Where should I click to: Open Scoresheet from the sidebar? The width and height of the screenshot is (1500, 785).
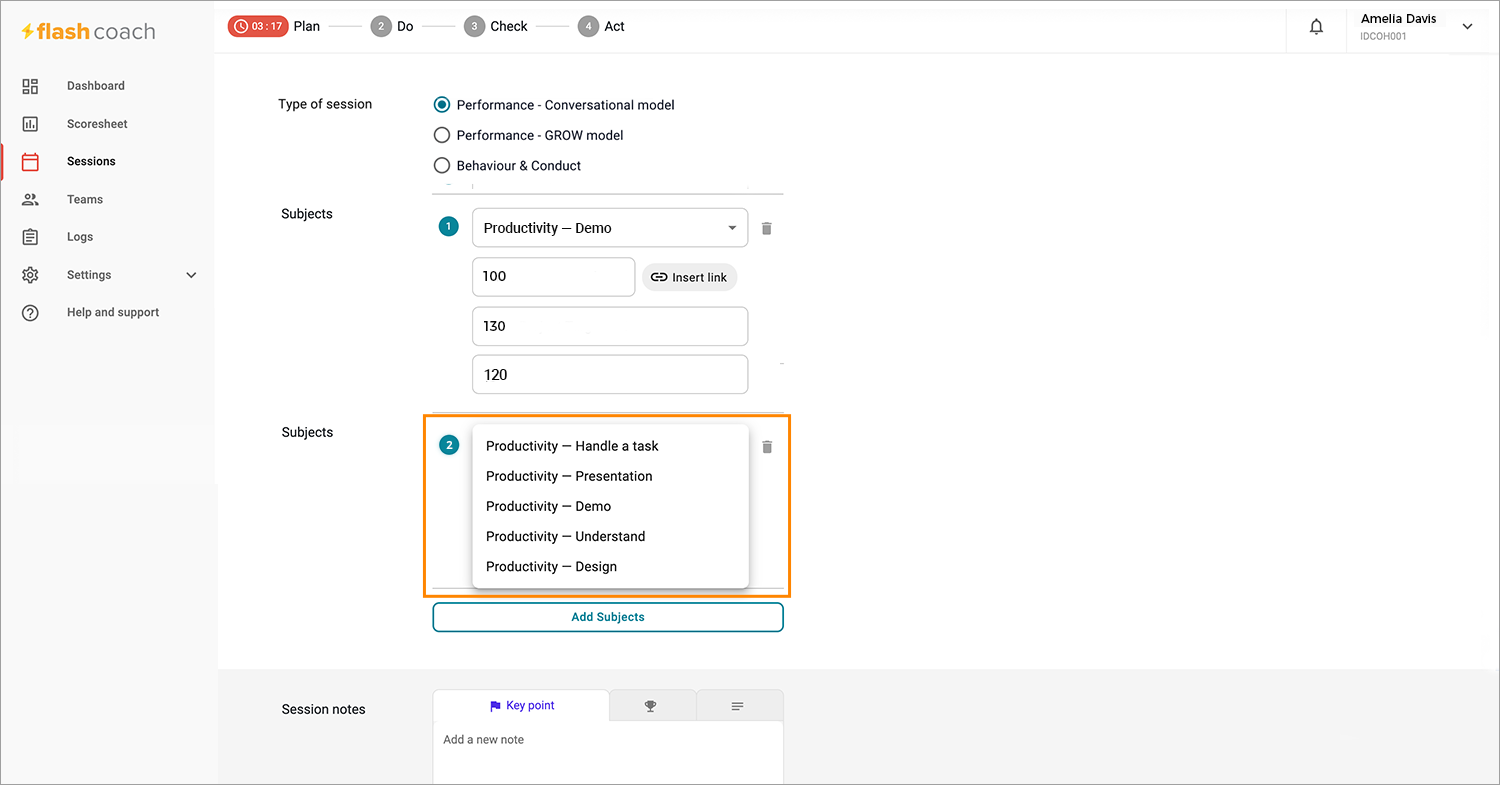pos(97,124)
